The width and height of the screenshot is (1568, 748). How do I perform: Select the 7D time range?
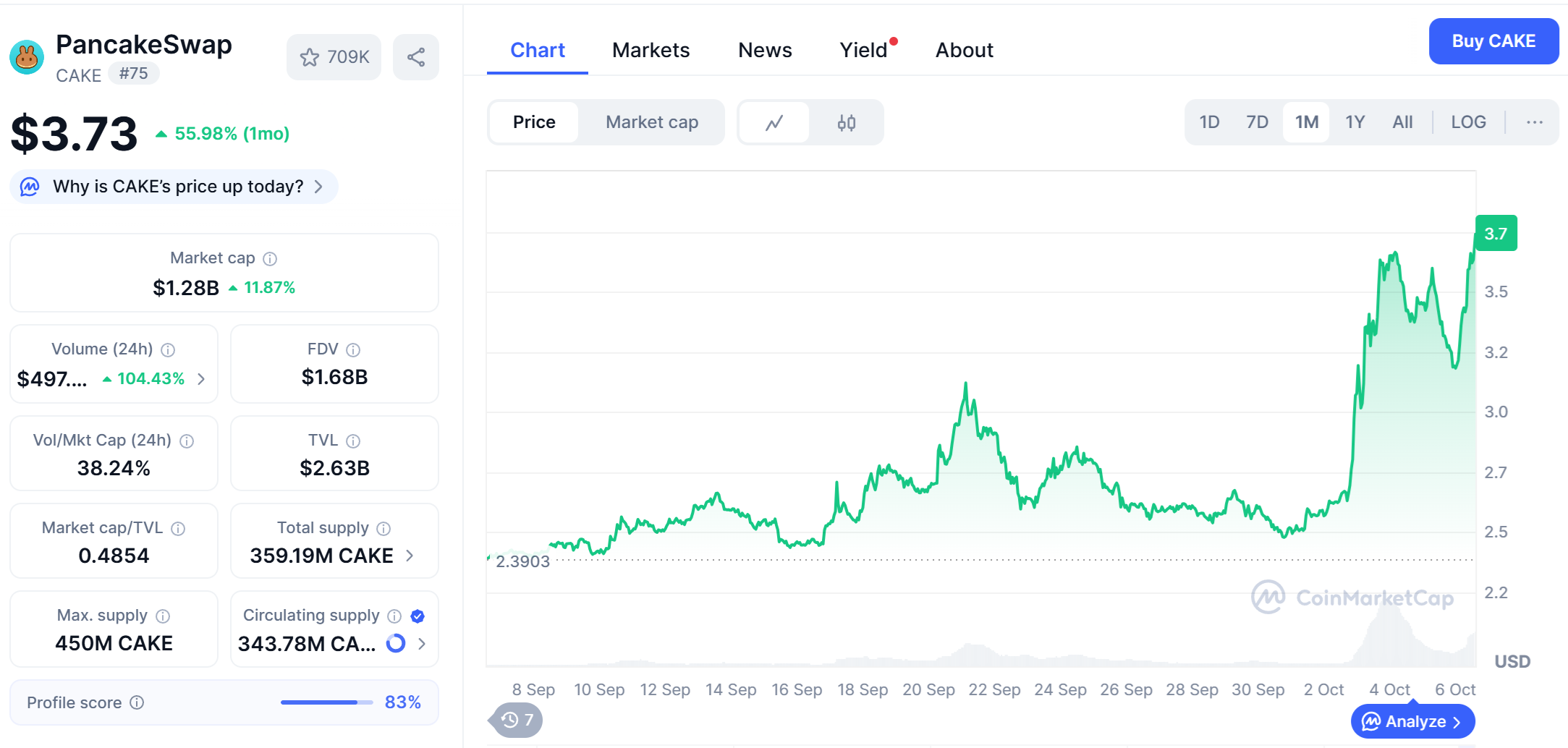click(1257, 122)
